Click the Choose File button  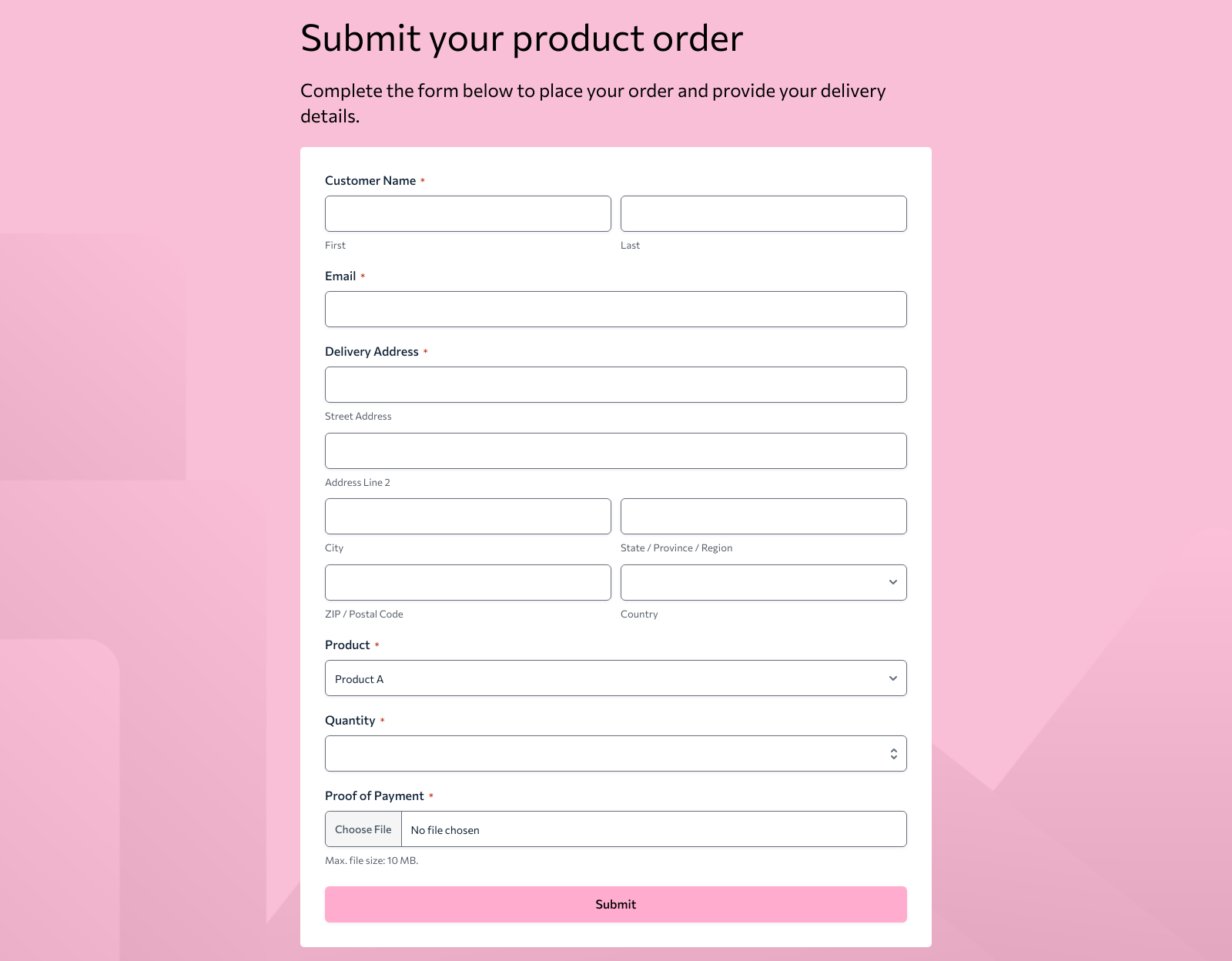[x=363, y=829]
